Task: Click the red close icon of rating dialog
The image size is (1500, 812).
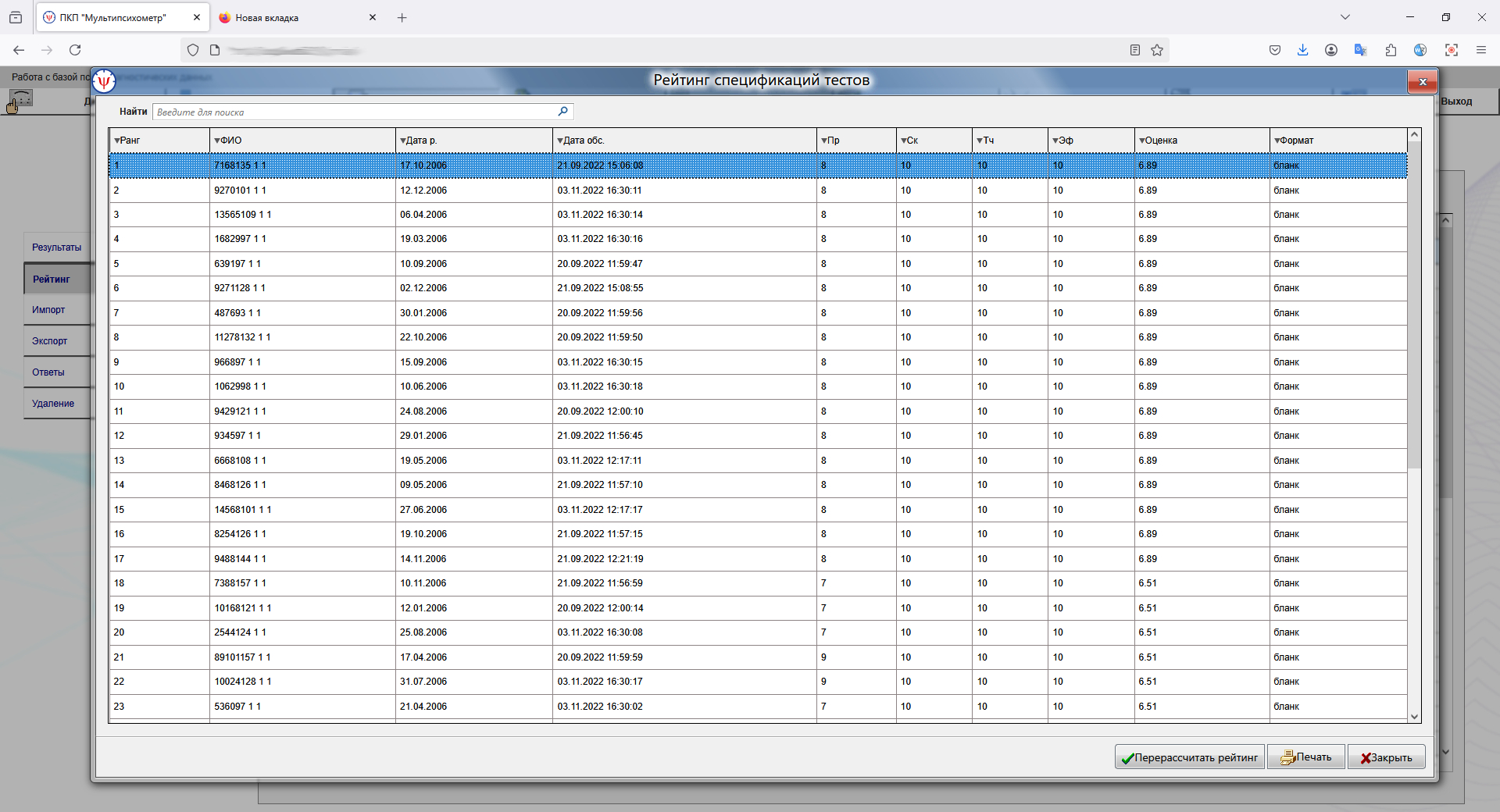Action: point(1422,82)
